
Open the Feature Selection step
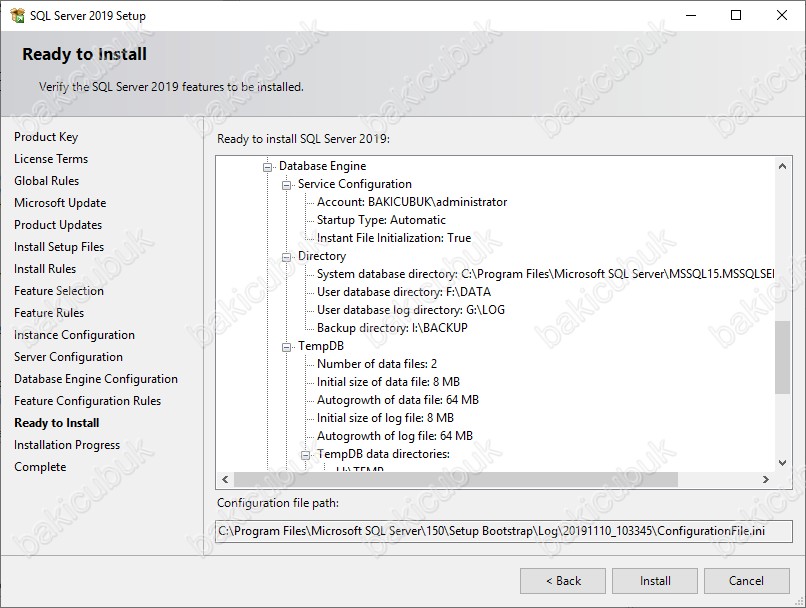pyautogui.click(x=59, y=291)
